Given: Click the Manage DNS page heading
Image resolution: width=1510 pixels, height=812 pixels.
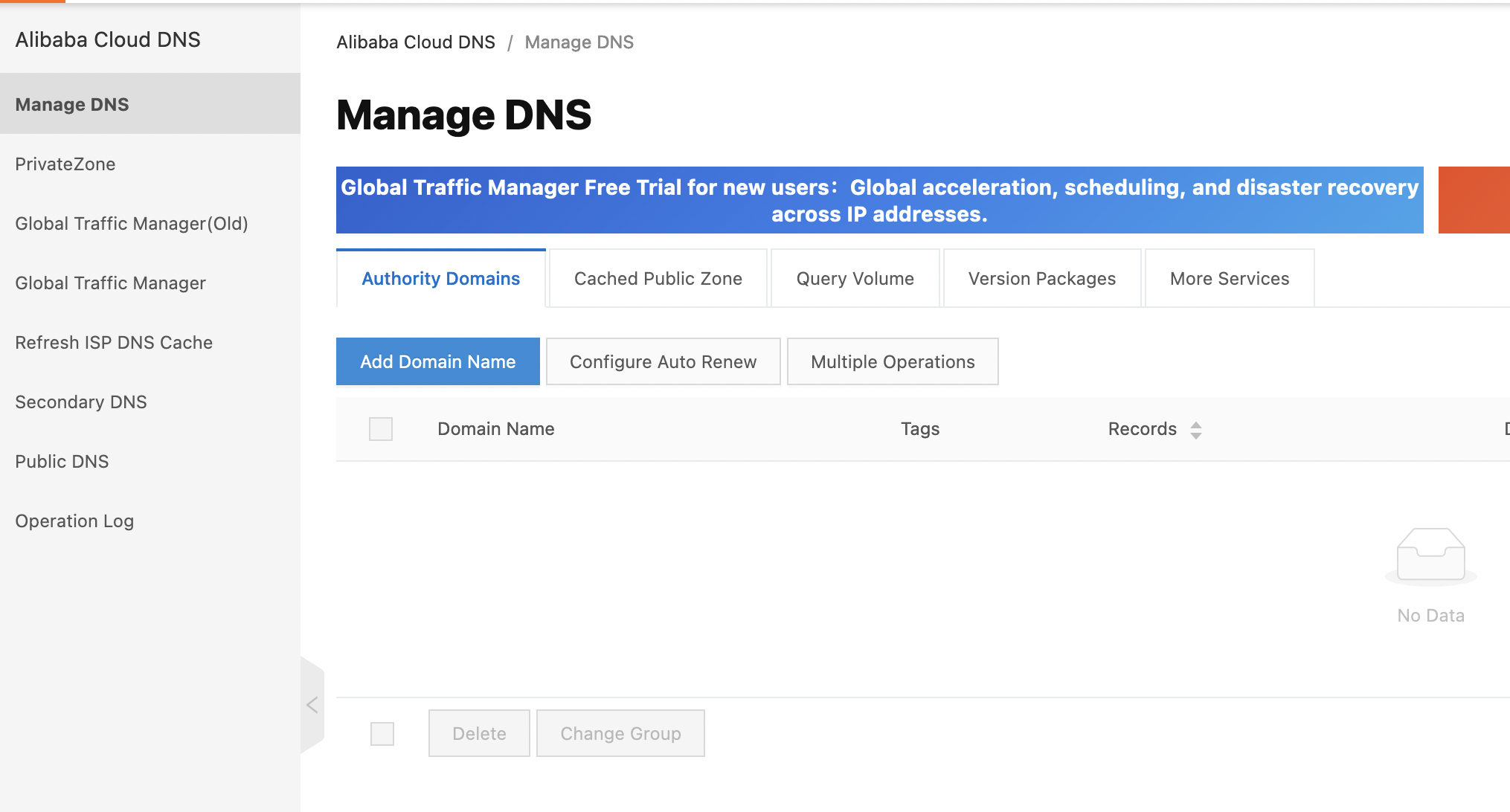Looking at the screenshot, I should (x=463, y=115).
